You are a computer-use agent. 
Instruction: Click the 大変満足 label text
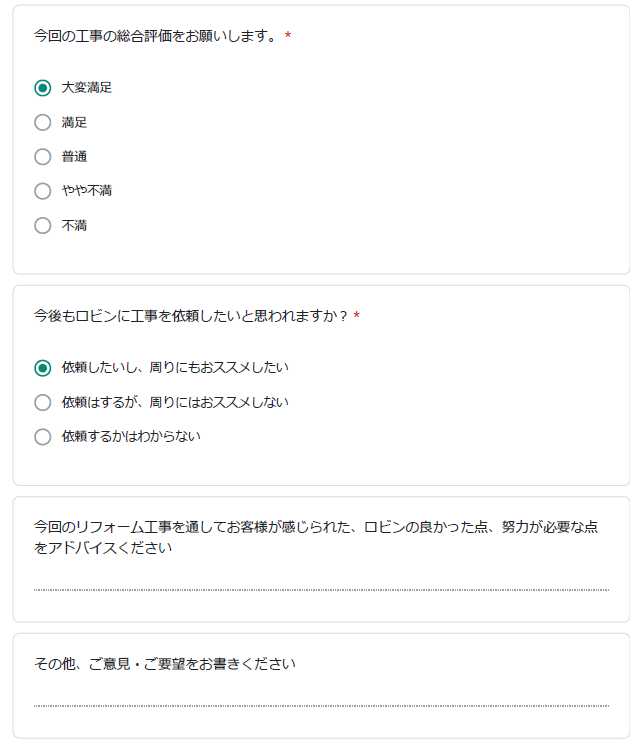pos(87,88)
